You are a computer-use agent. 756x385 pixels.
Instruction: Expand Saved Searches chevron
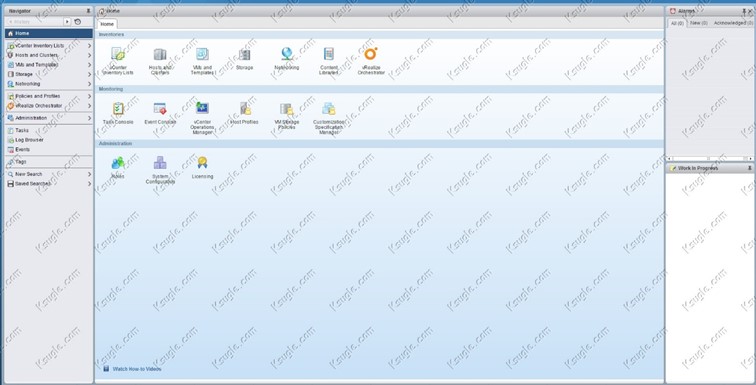90,184
